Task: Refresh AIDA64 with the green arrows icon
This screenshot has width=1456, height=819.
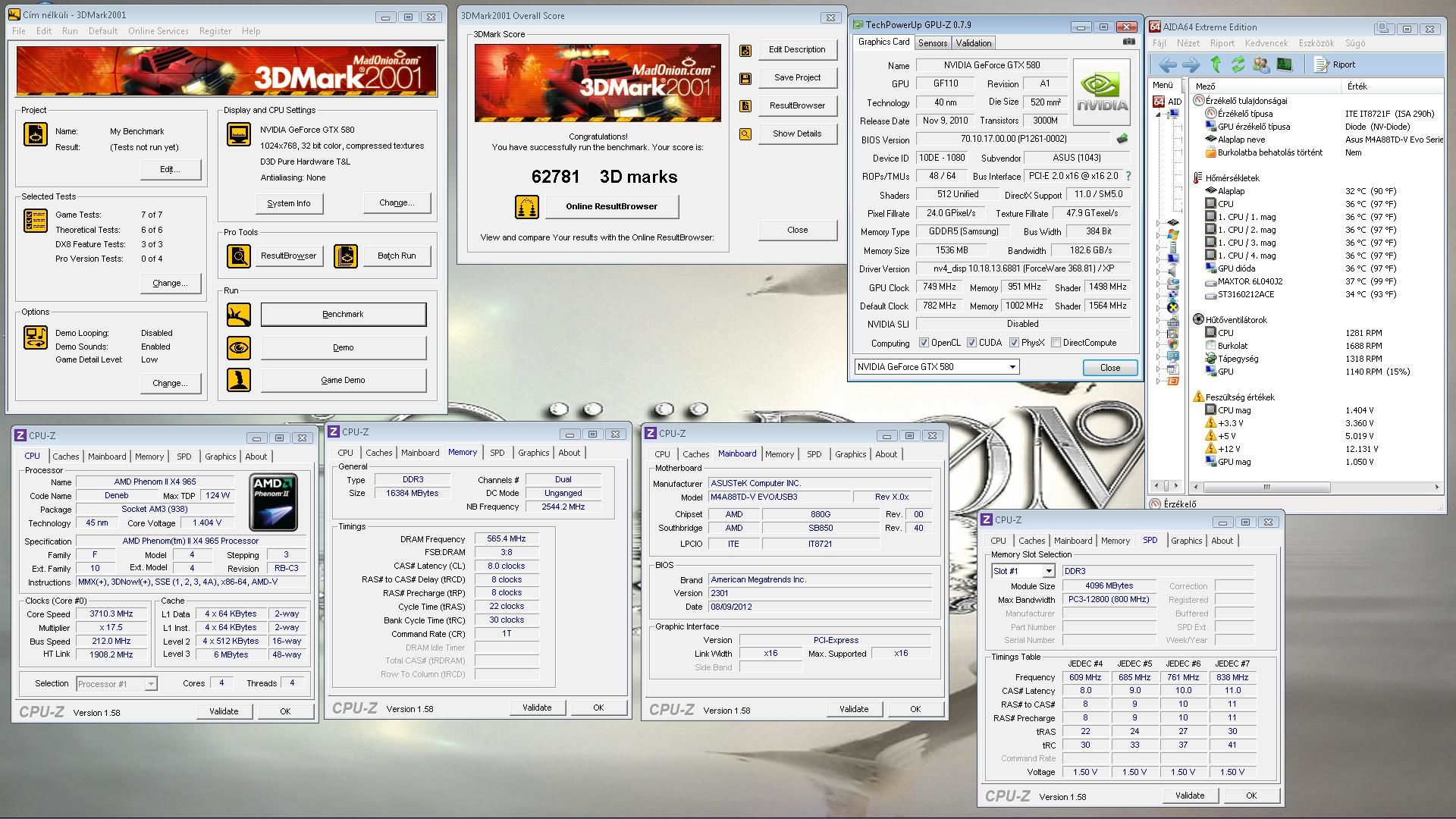Action: 1238,64
